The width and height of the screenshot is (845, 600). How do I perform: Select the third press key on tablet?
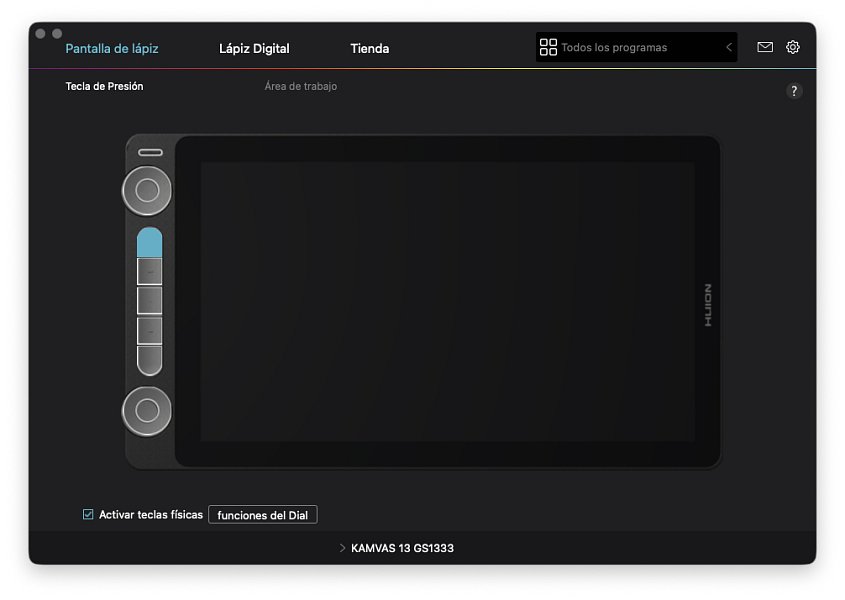(149, 301)
